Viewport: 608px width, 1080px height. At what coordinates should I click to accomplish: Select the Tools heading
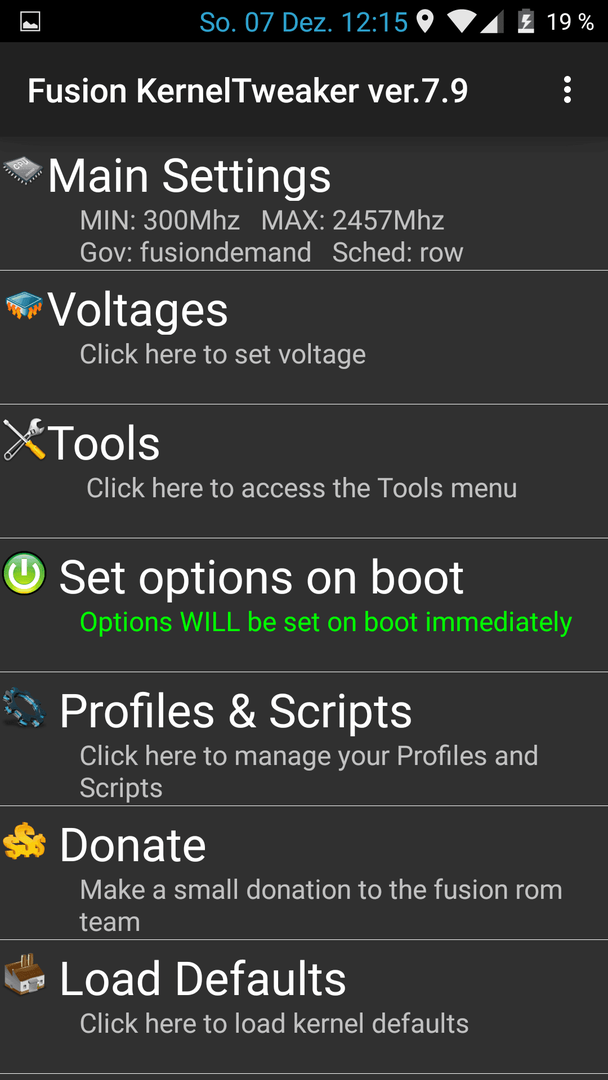pyautogui.click(x=104, y=443)
